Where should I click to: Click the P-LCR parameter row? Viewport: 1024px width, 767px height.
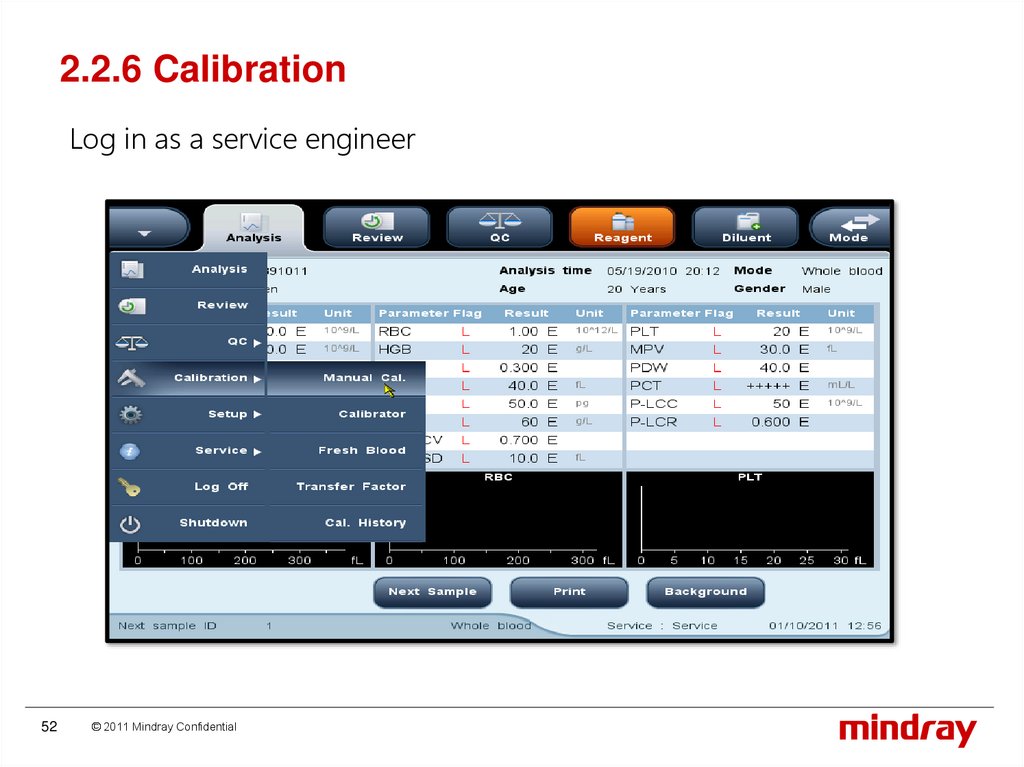pyautogui.click(x=750, y=422)
